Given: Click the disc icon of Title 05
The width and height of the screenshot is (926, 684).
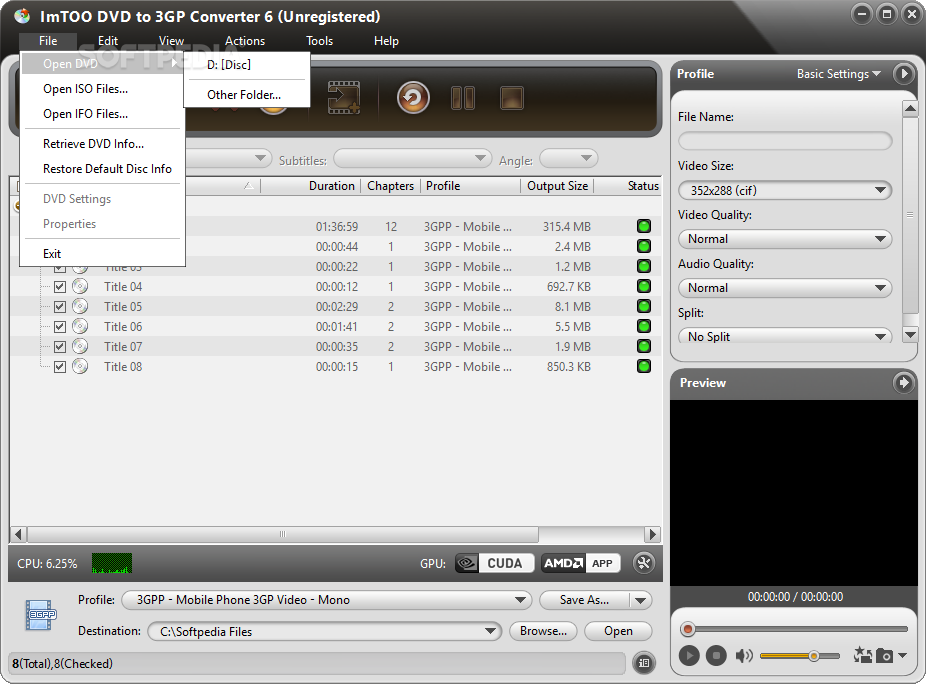Looking at the screenshot, I should pyautogui.click(x=80, y=307).
